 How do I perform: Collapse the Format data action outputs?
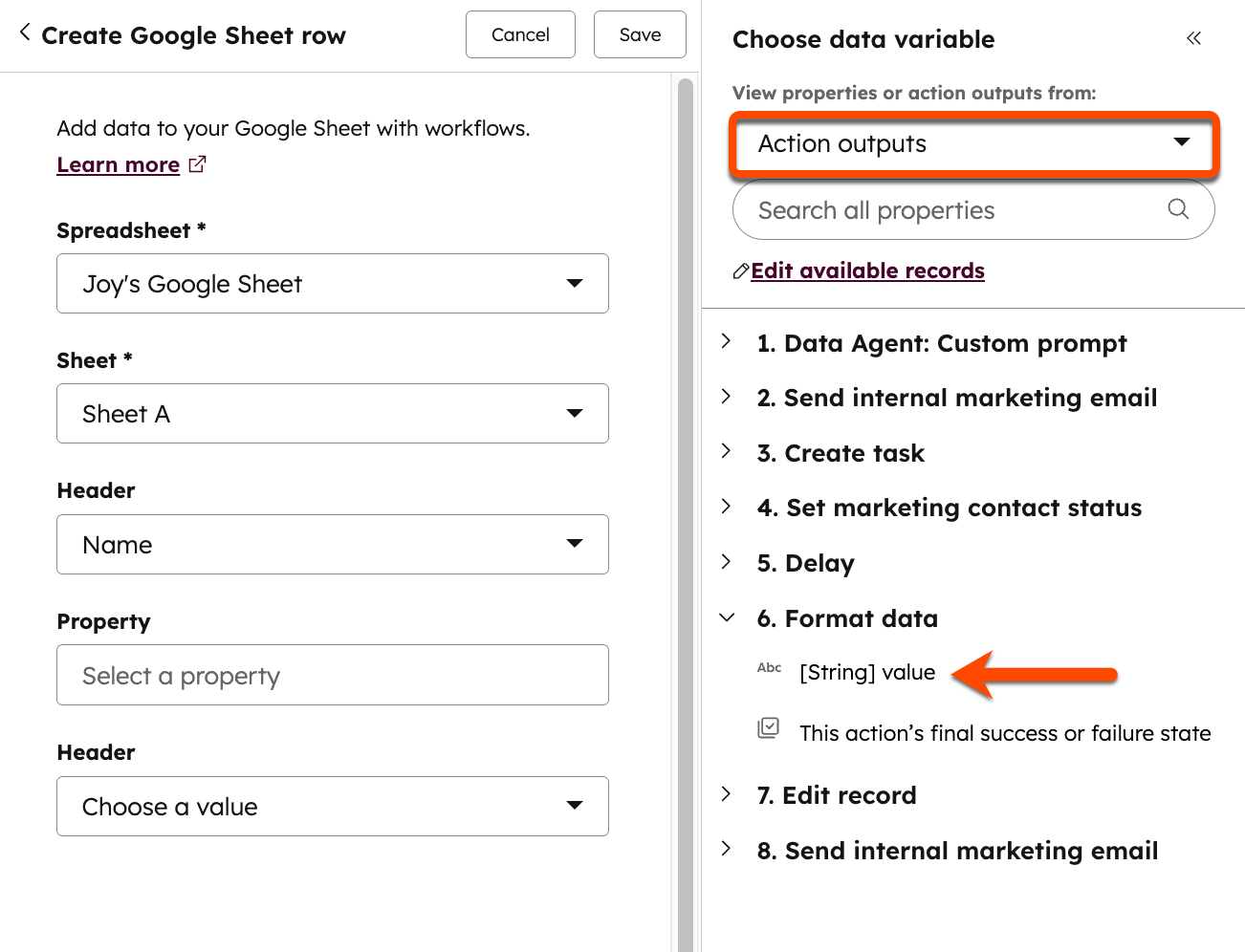pyautogui.click(x=725, y=617)
